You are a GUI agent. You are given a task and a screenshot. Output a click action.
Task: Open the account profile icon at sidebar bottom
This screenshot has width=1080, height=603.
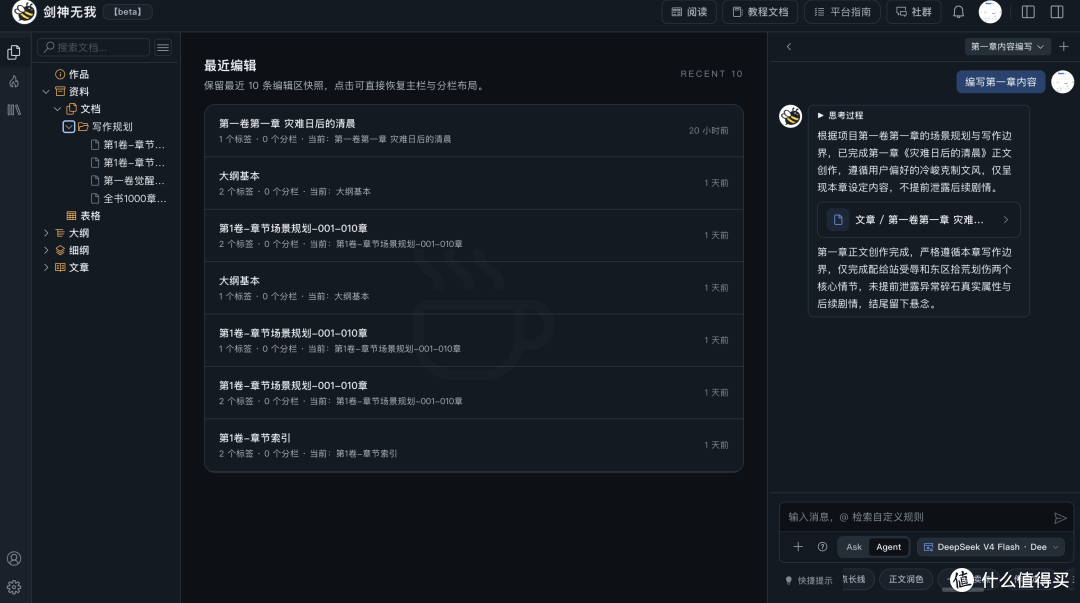coord(14,558)
